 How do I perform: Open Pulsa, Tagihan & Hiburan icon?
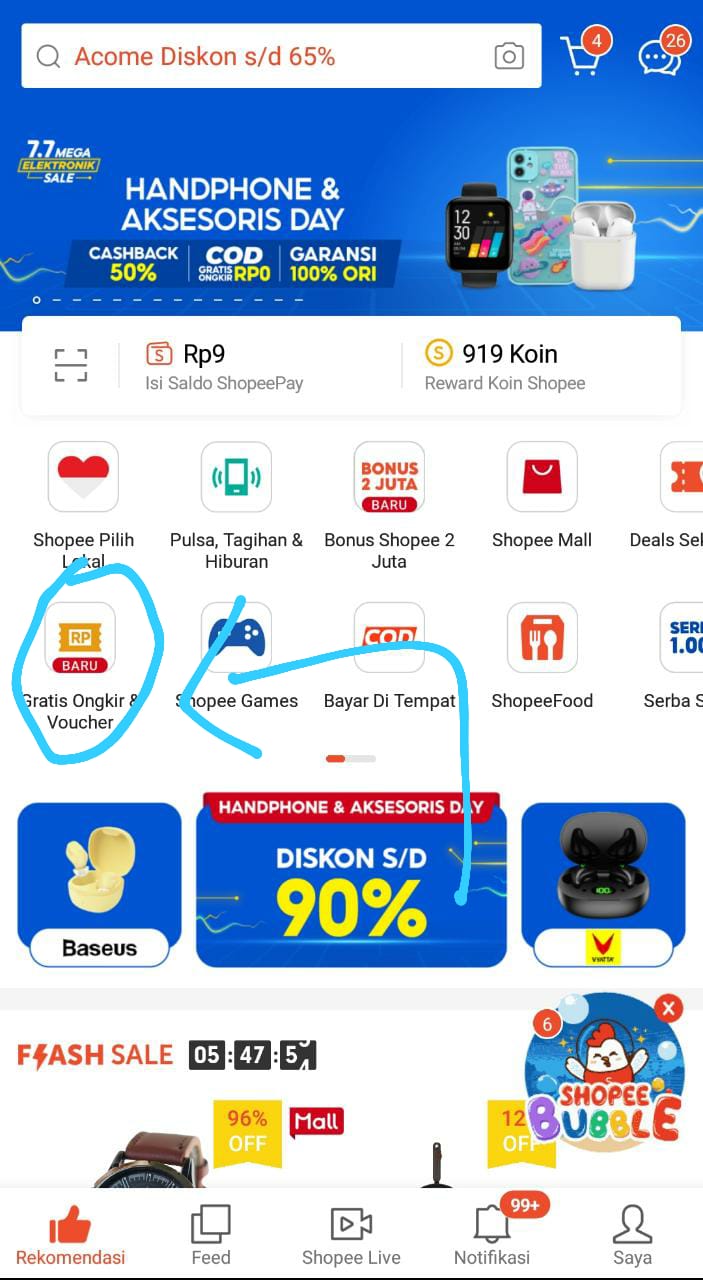[236, 477]
